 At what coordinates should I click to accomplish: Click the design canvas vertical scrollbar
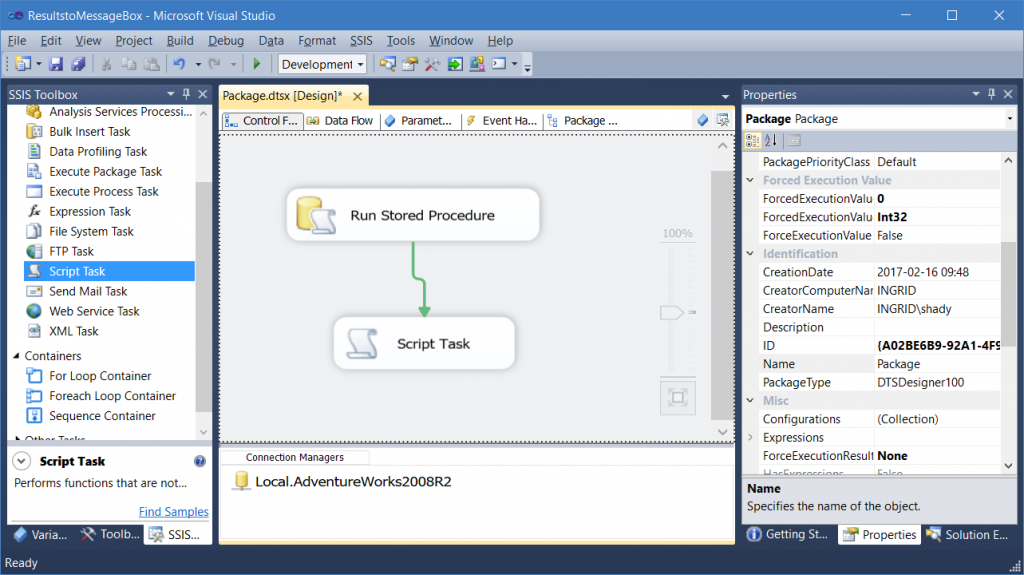[x=722, y=295]
